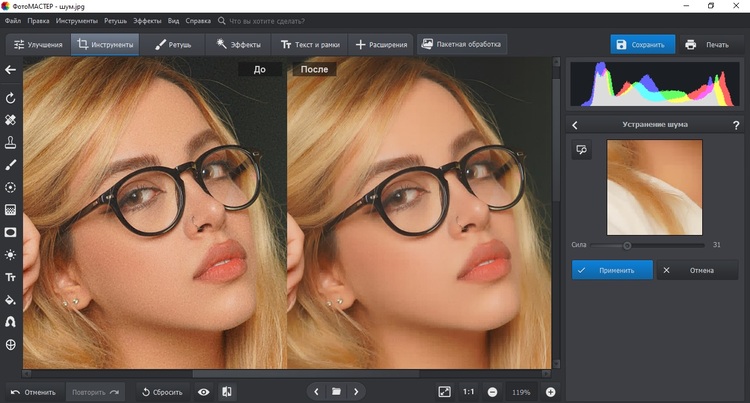The height and width of the screenshot is (403, 750).
Task: Click the fit-to-screen icon
Action: click(445, 391)
